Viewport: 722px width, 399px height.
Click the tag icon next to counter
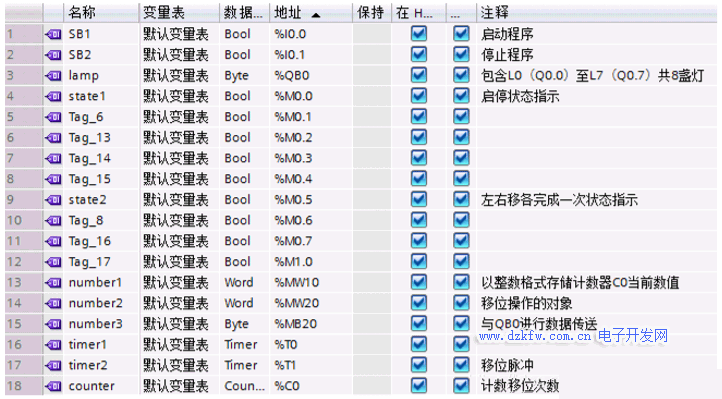click(54, 386)
